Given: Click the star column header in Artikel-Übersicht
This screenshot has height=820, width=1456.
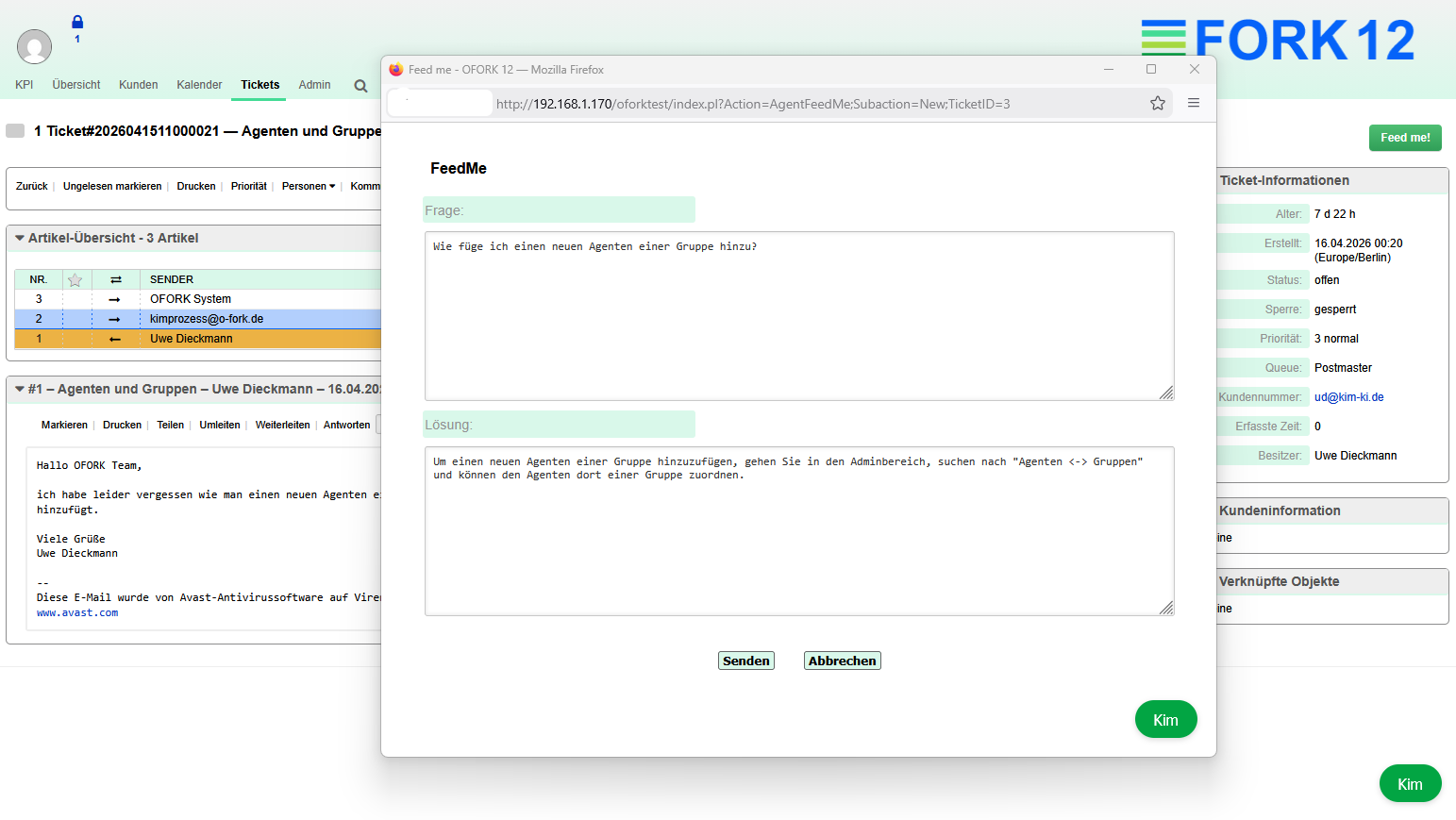Looking at the screenshot, I should pos(75,279).
